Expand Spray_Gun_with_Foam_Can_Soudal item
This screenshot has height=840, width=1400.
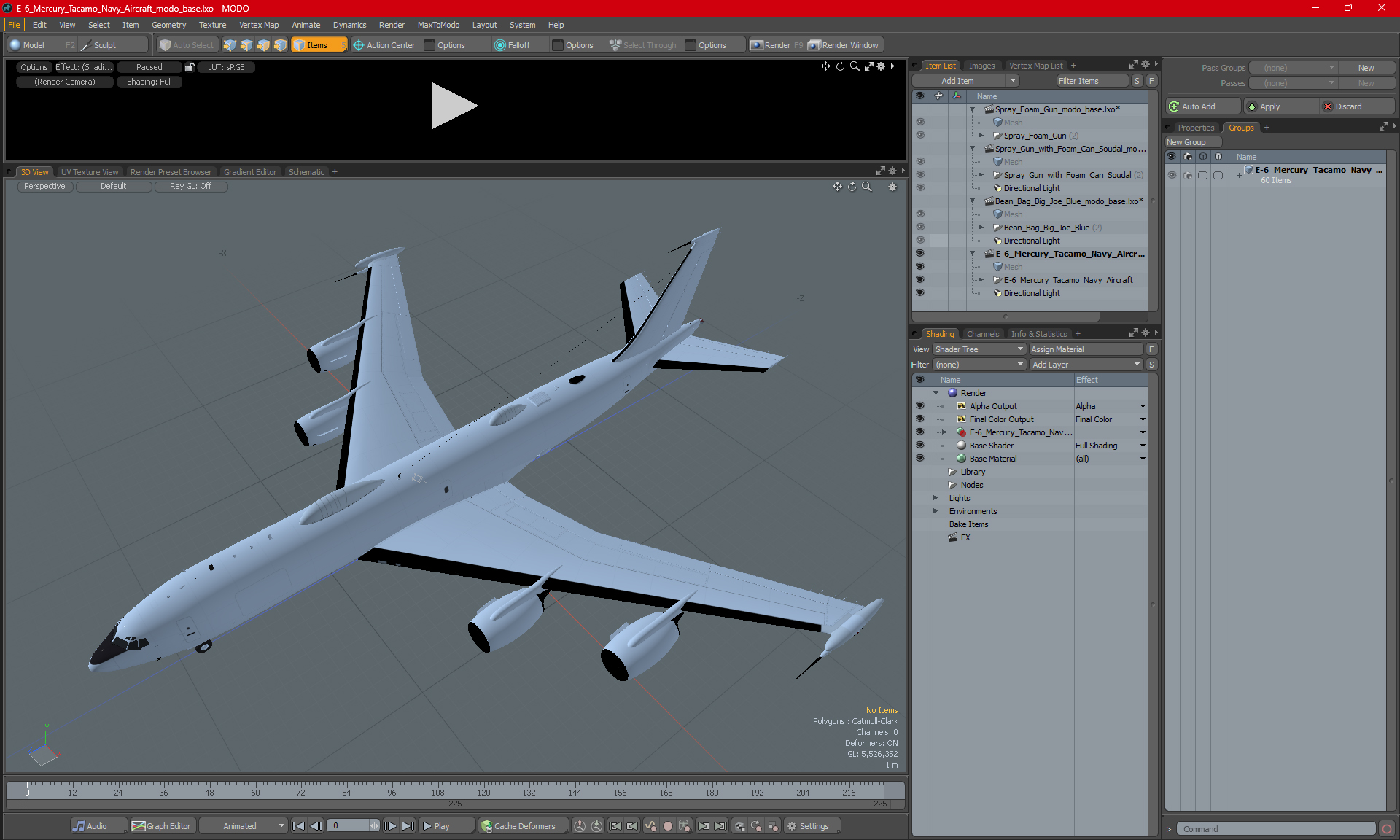coord(981,175)
